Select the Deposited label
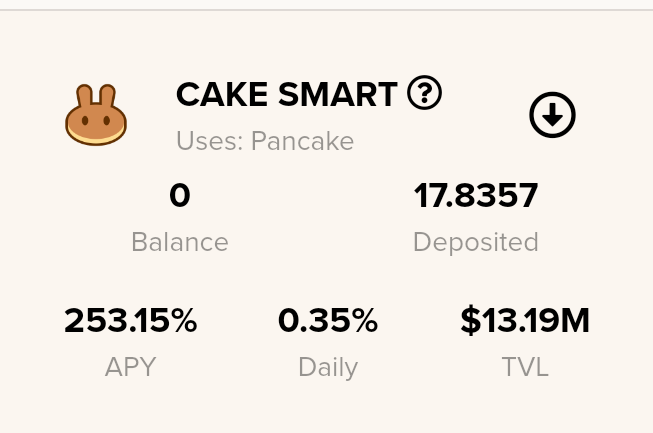The height and width of the screenshot is (433, 653). tap(476, 242)
